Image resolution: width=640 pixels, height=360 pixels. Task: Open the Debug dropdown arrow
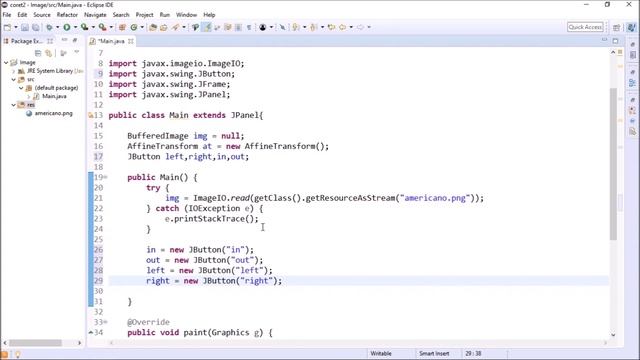(58, 27)
